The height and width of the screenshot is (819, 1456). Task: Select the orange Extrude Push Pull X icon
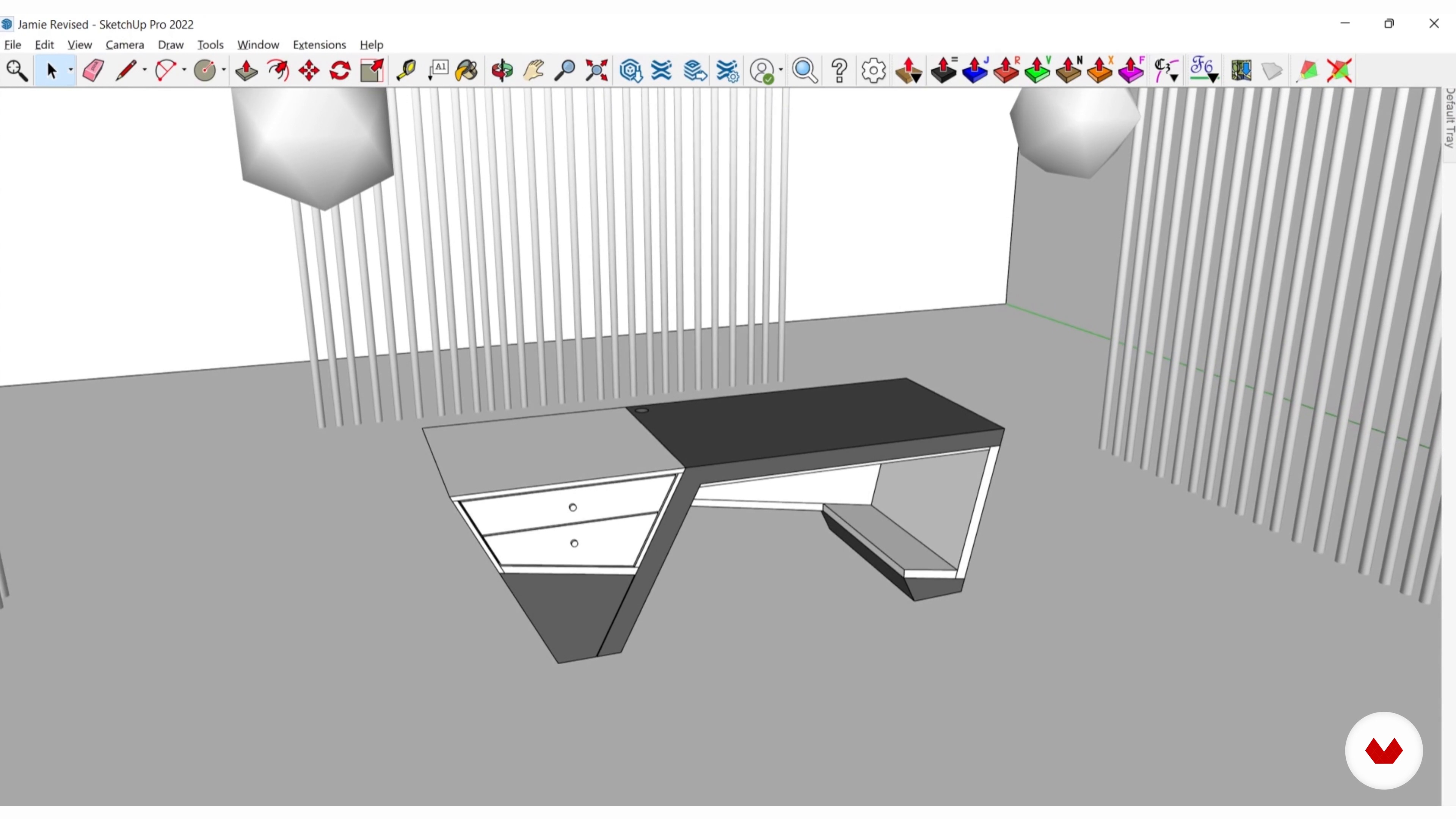pyautogui.click(x=1100, y=71)
